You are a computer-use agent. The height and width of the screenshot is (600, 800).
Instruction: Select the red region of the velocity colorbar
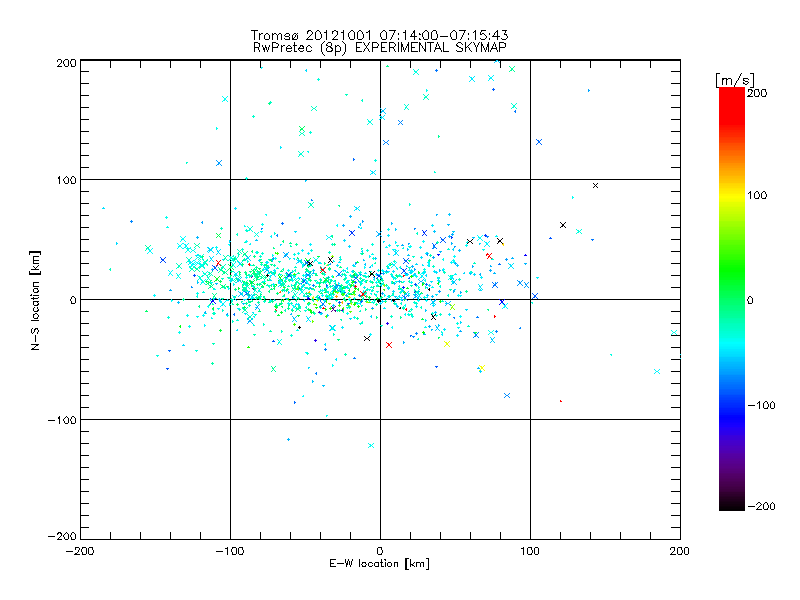pyautogui.click(x=732, y=105)
